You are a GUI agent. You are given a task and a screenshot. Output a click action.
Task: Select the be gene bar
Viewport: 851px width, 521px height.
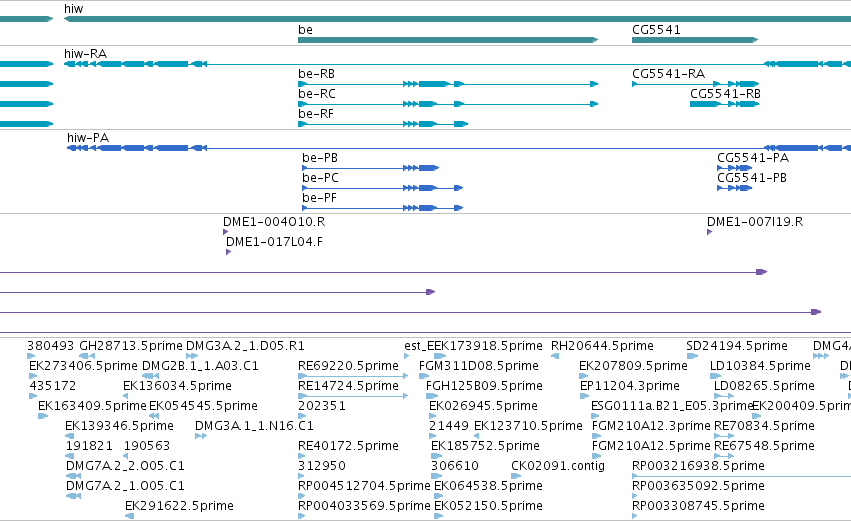[x=448, y=40]
